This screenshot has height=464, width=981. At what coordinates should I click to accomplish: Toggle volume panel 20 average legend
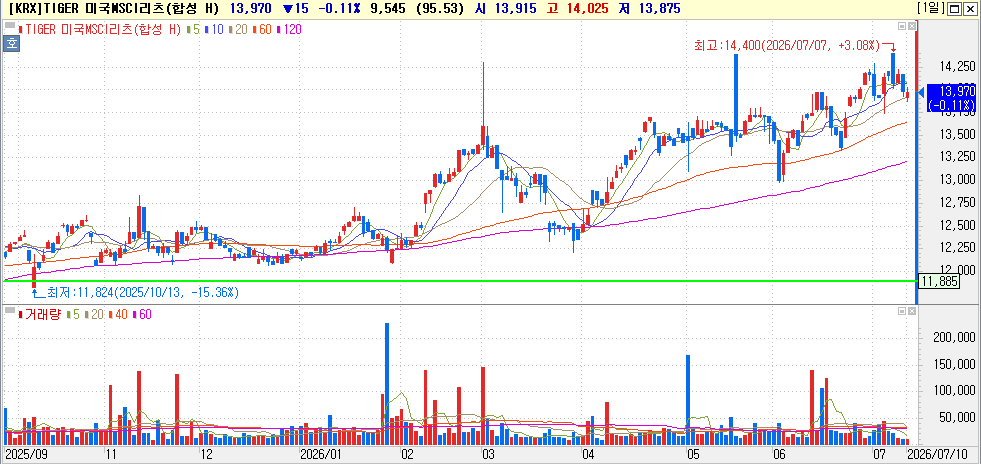click(95, 314)
